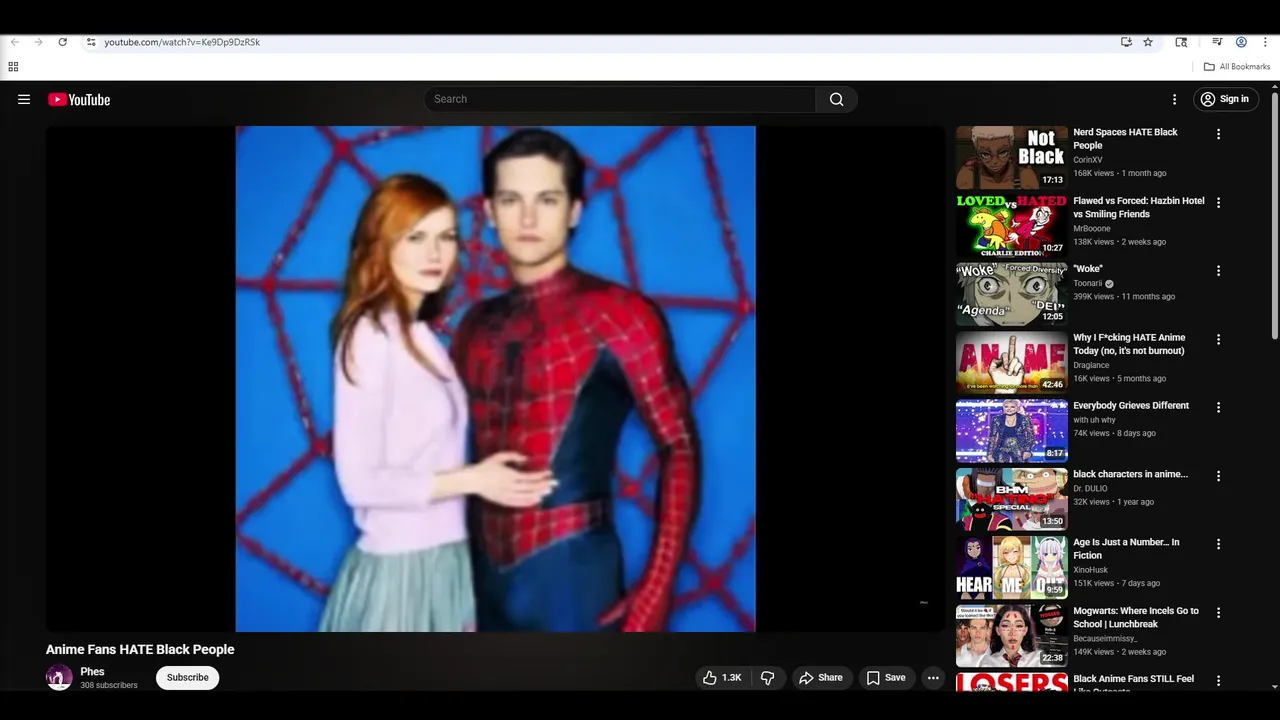The image size is (1280, 720).
Task: Click Toonarii channel name
Action: (1087, 284)
